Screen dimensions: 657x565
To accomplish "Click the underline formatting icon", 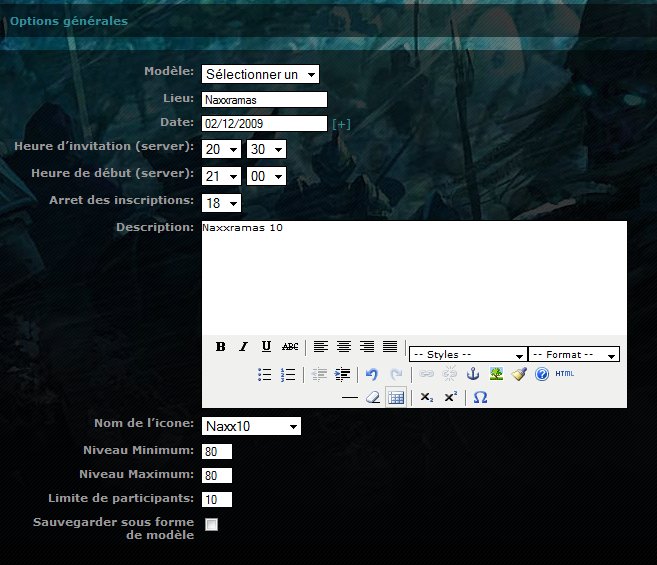I will (266, 347).
